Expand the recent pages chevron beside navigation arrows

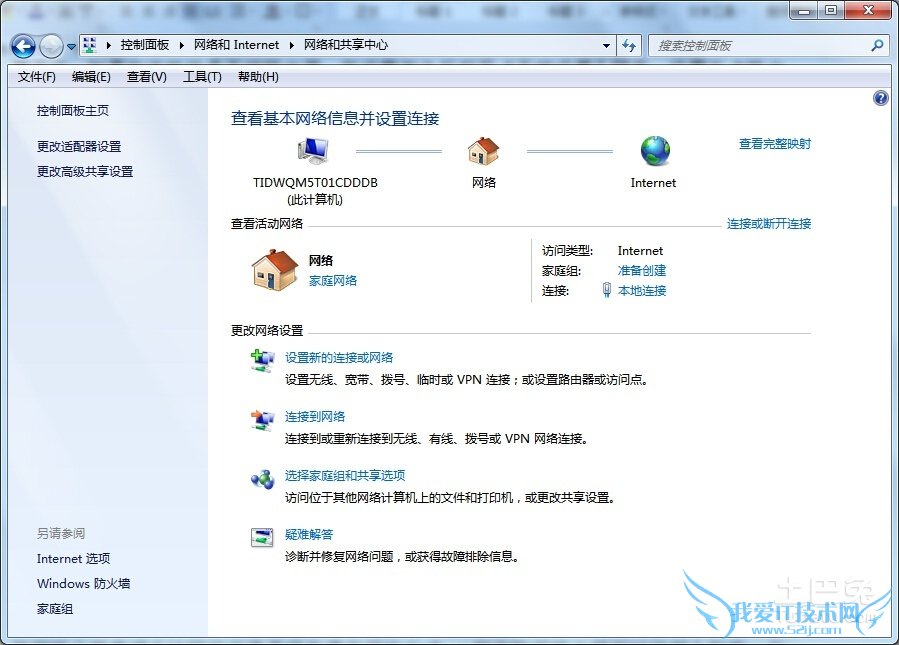70,46
